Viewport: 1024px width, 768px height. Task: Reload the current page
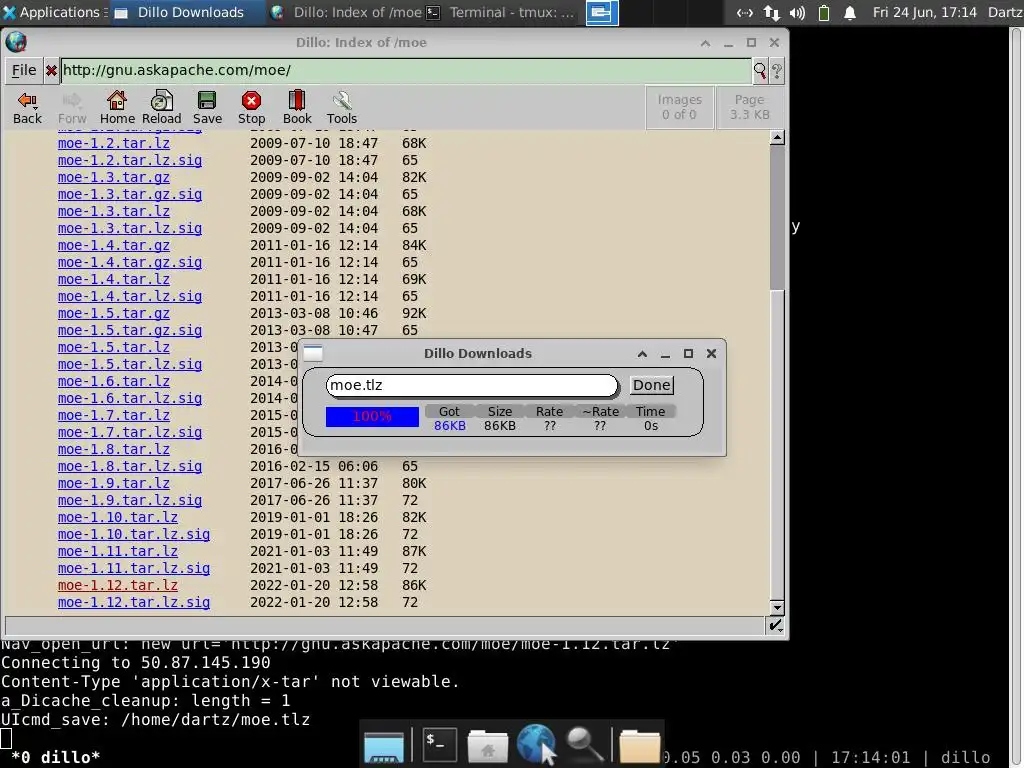(161, 108)
